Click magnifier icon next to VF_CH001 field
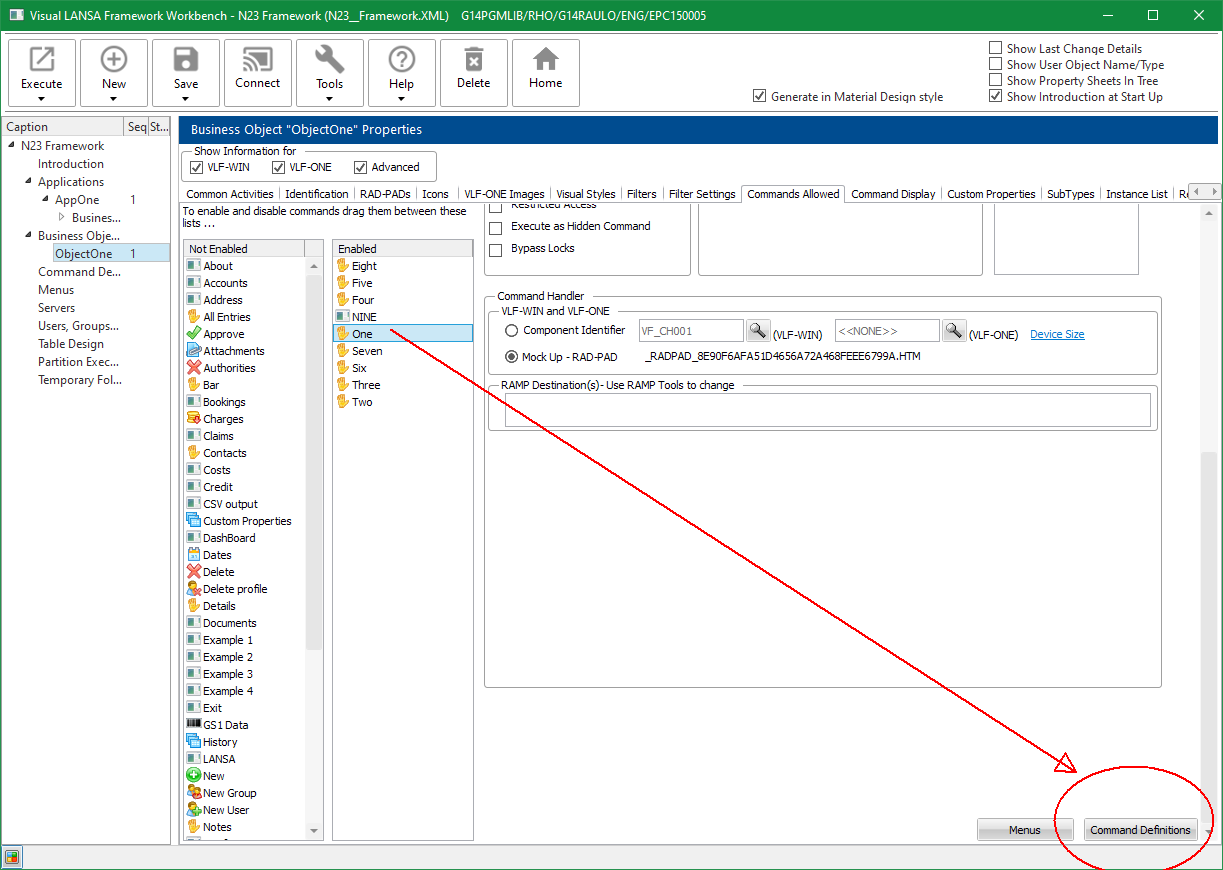The image size is (1223, 870). [x=759, y=331]
